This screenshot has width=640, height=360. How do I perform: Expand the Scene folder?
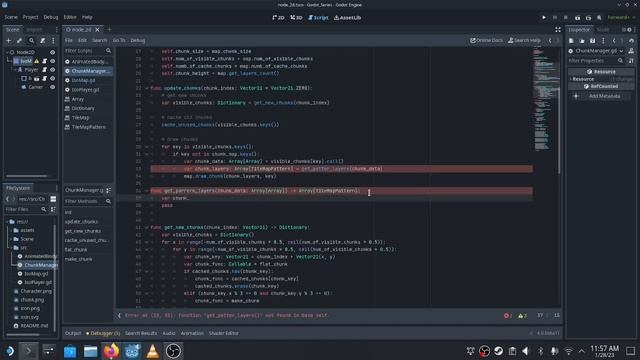[x=11, y=239]
